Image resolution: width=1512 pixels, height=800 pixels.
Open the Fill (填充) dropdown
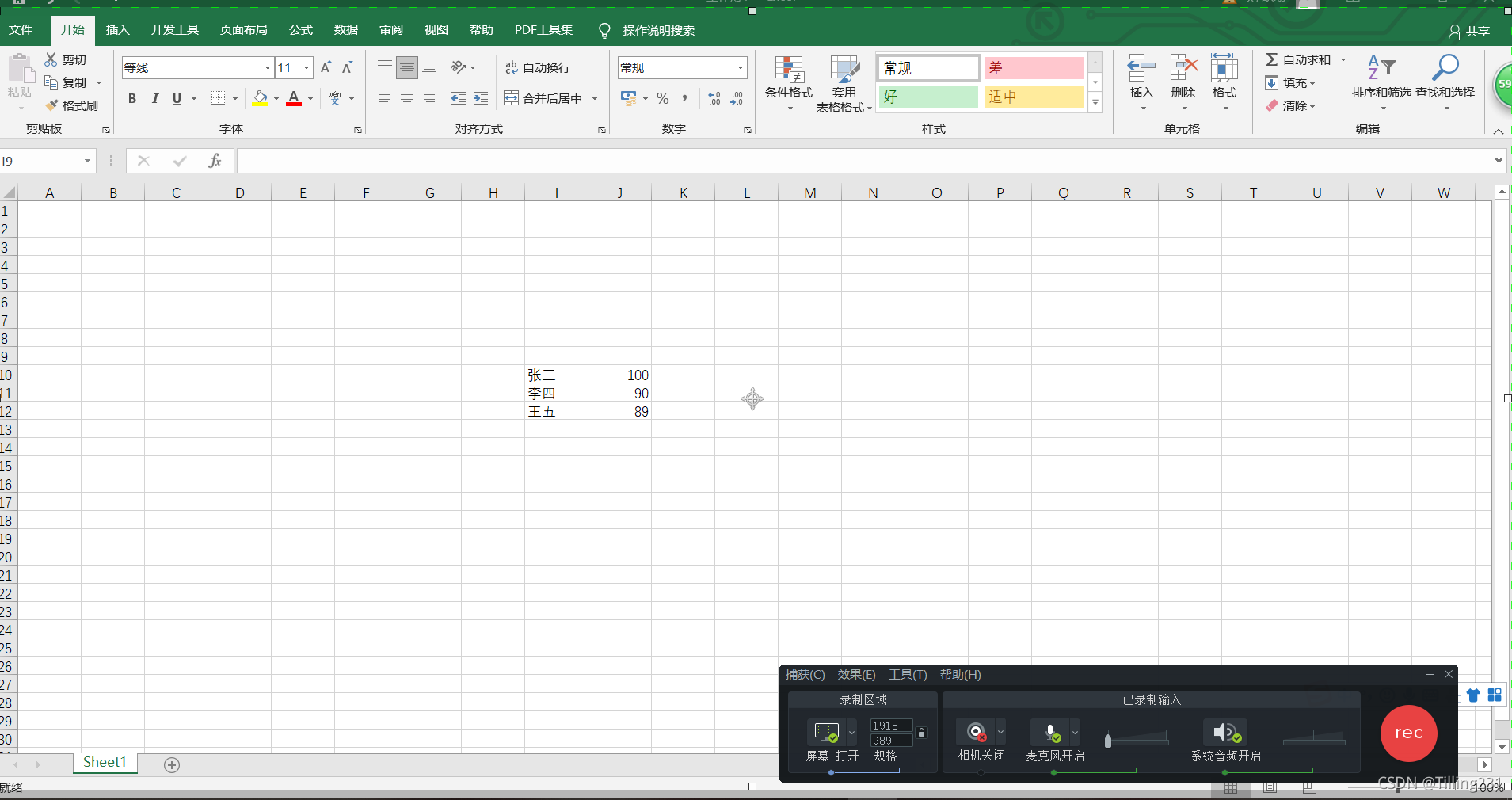point(1290,82)
